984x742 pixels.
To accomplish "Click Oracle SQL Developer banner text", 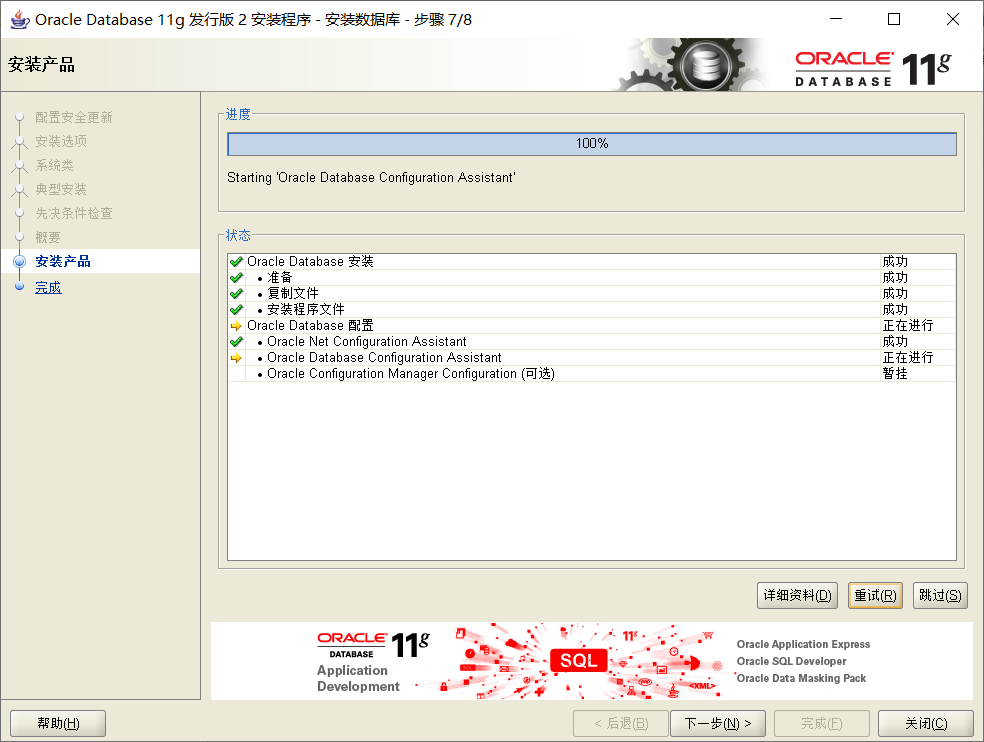I will 791,661.
